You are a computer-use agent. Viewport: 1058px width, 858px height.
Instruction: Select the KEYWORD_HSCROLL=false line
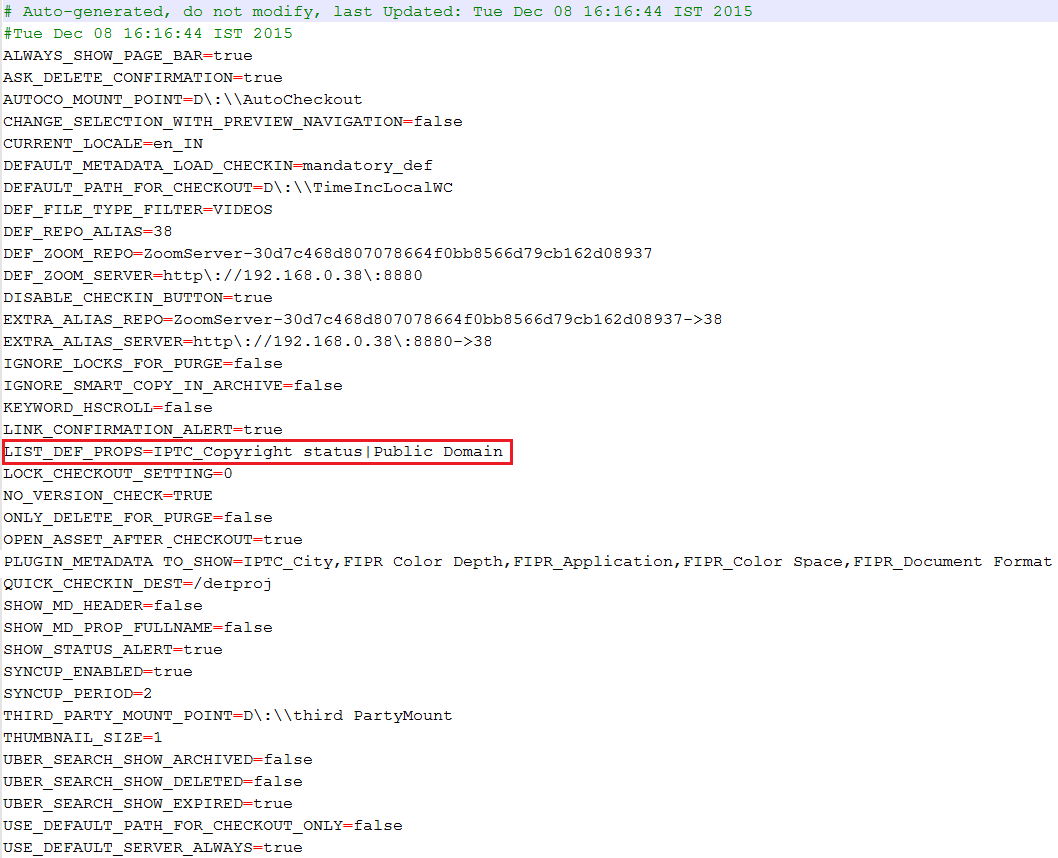coord(107,407)
